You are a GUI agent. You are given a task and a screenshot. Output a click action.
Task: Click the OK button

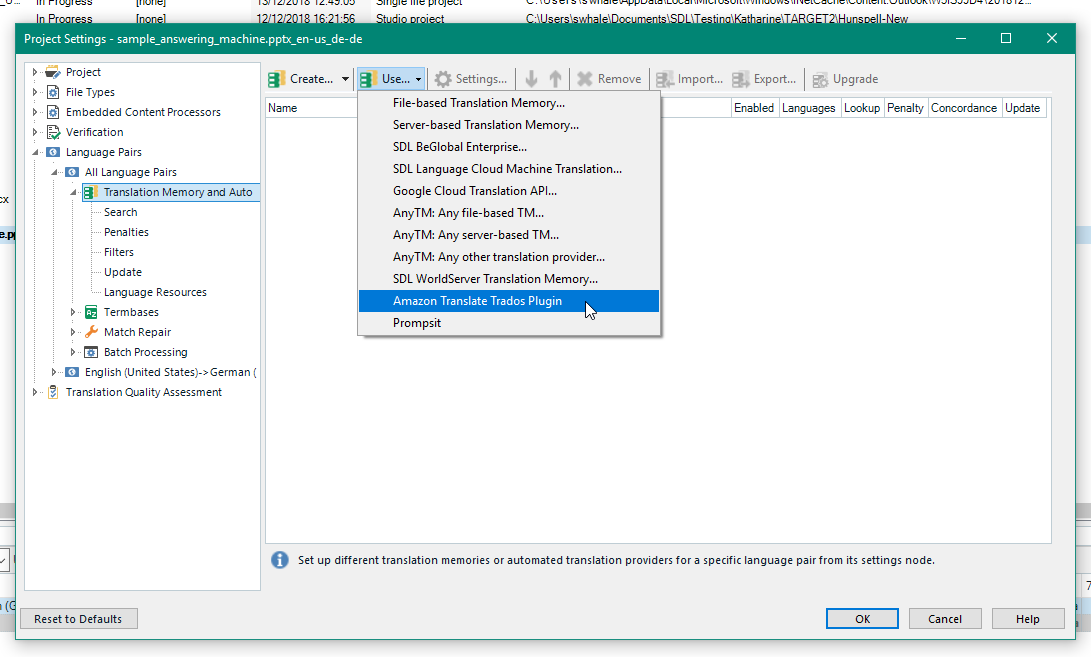[x=862, y=619]
